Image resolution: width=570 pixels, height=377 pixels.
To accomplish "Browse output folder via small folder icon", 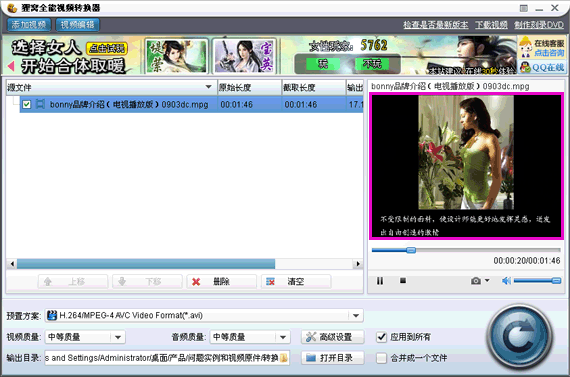I will (284, 358).
